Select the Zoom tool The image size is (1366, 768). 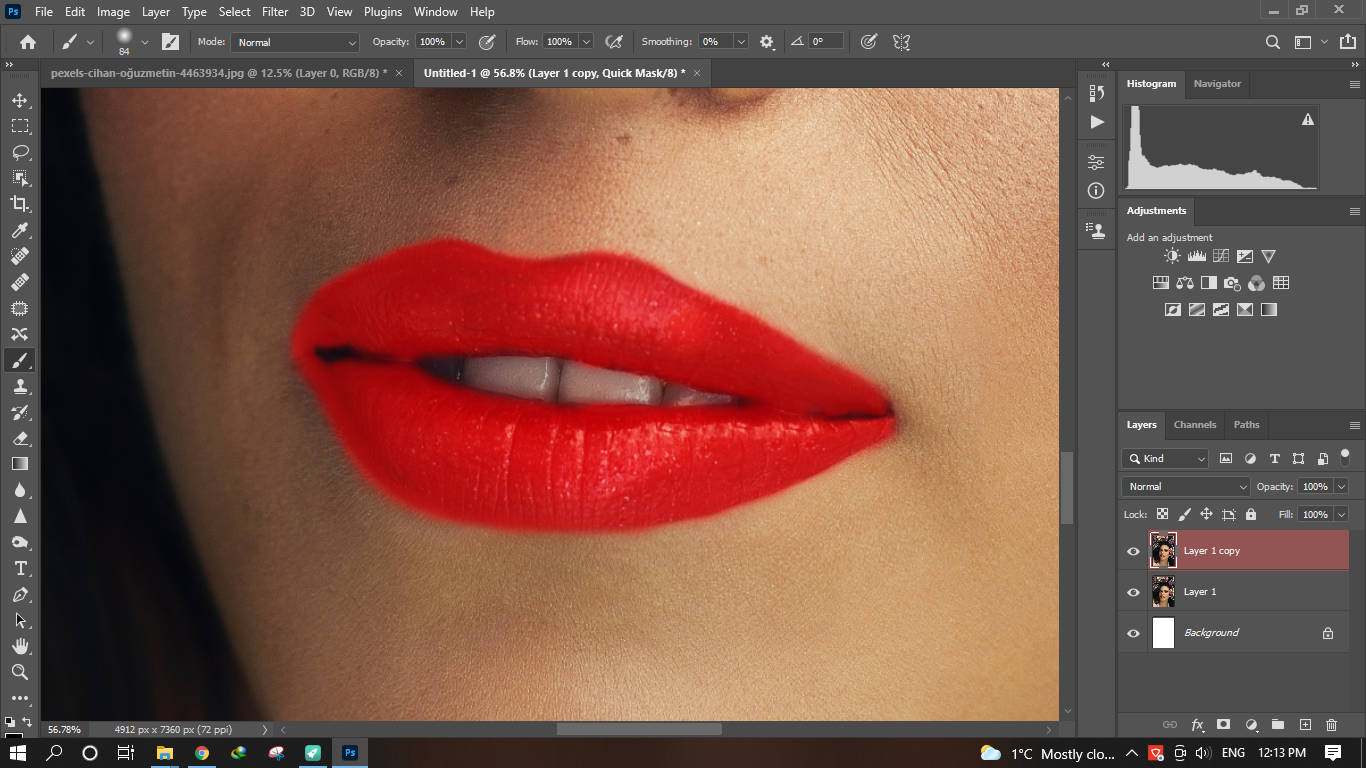[x=20, y=672]
